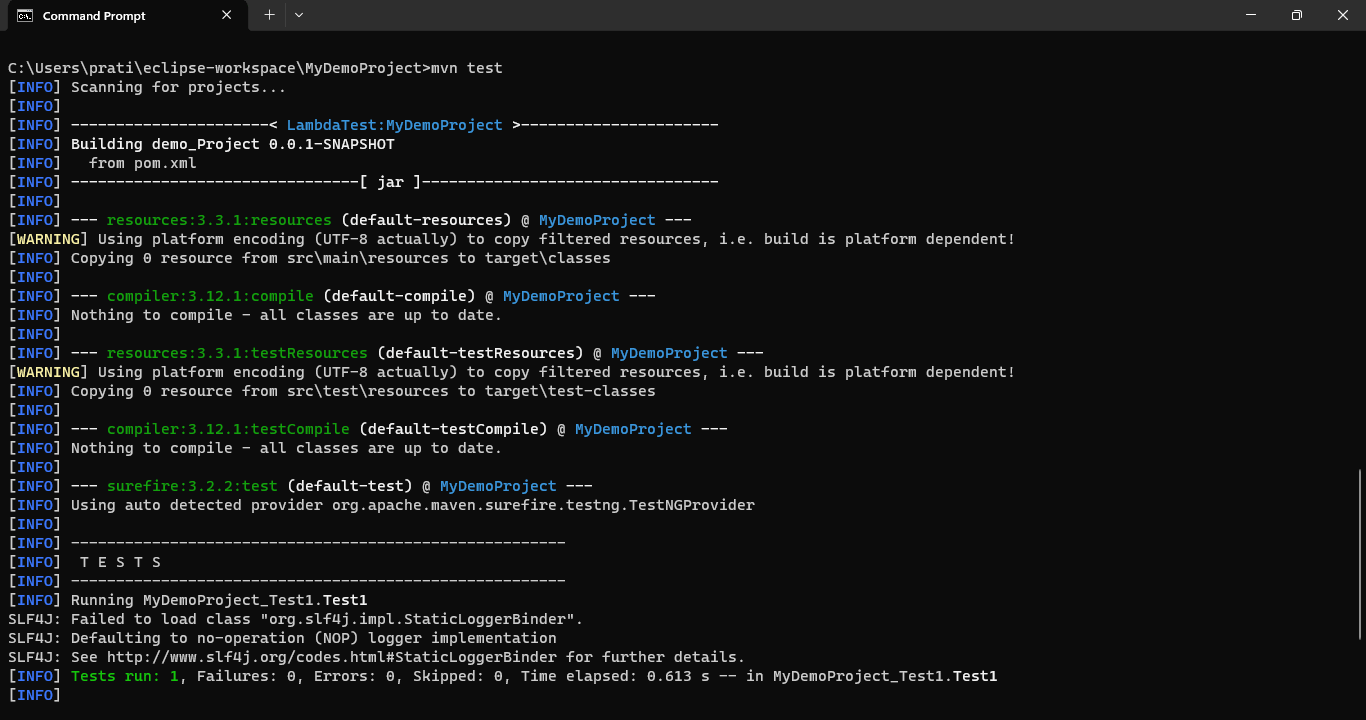
Task: Click the 'LambdaTest:MyDemoProject' header text
Action: [394, 125]
